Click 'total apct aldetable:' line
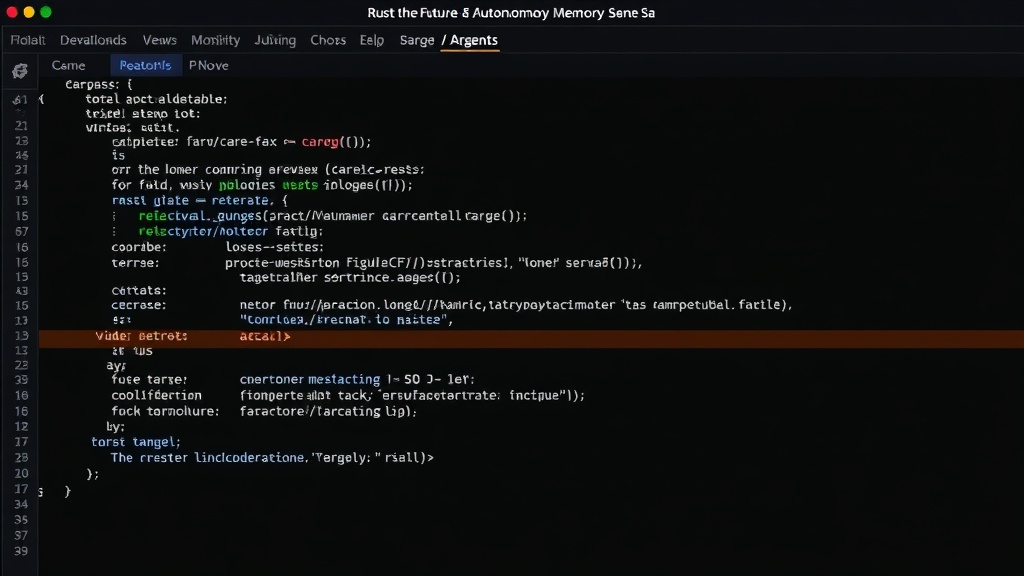Image resolution: width=1024 pixels, height=576 pixels. point(156,99)
